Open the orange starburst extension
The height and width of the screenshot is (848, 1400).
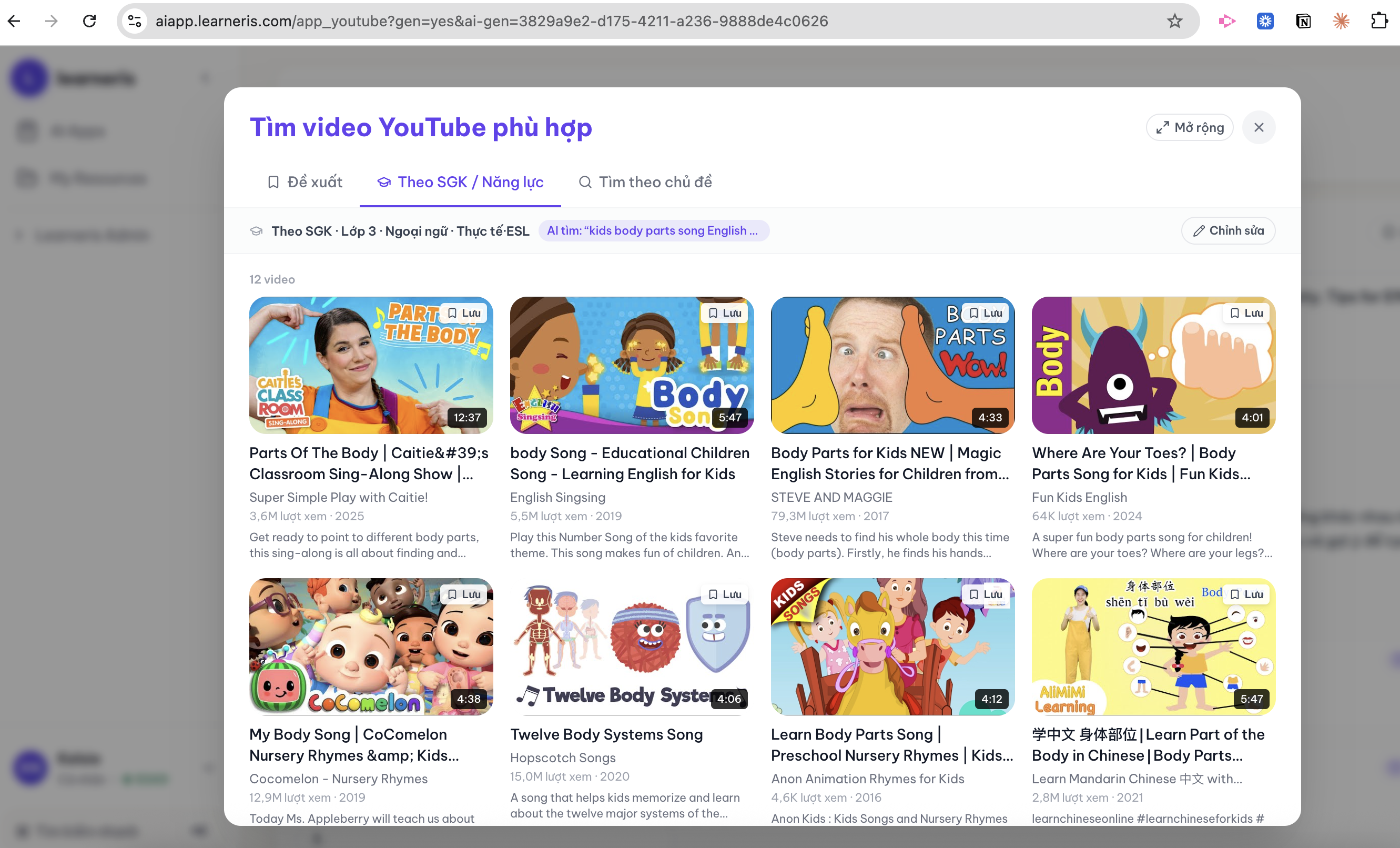[x=1341, y=21]
